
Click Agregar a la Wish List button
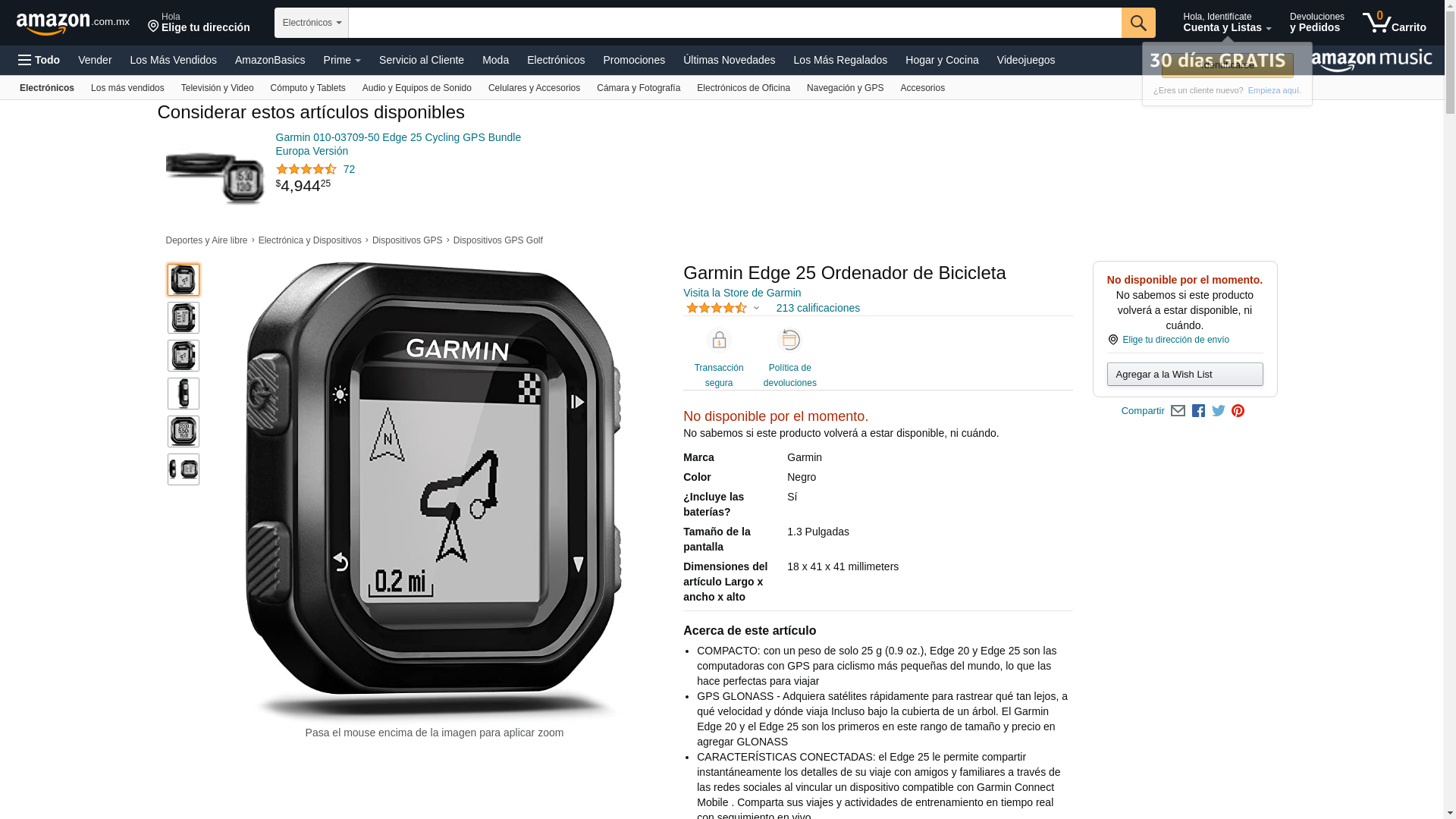click(x=1185, y=374)
